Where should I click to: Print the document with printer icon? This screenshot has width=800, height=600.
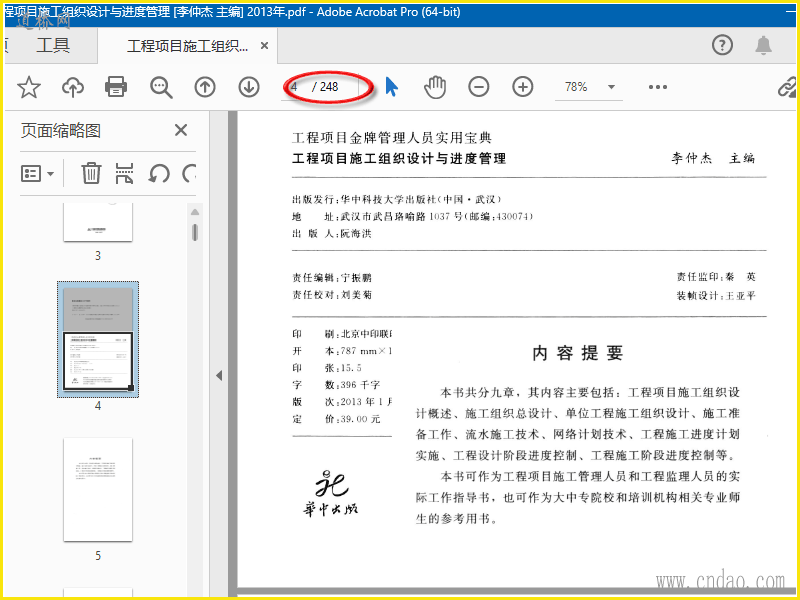[x=116, y=87]
